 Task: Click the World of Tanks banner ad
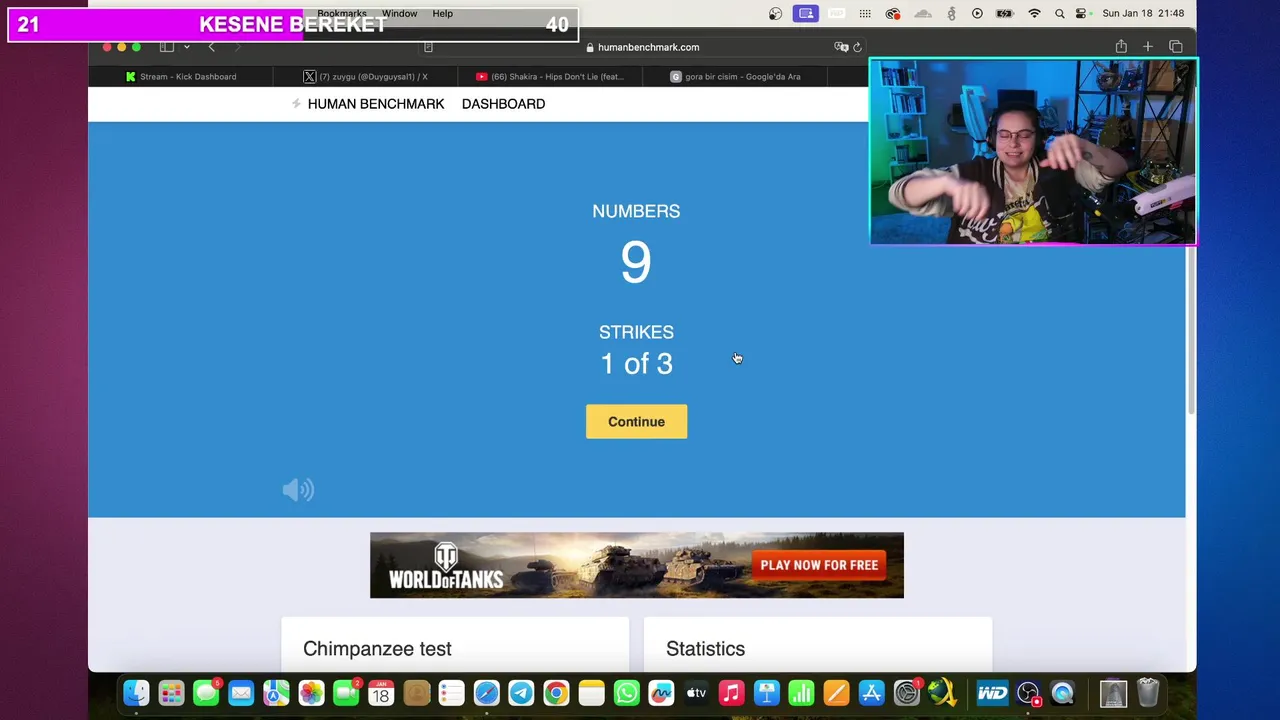[x=636, y=565]
